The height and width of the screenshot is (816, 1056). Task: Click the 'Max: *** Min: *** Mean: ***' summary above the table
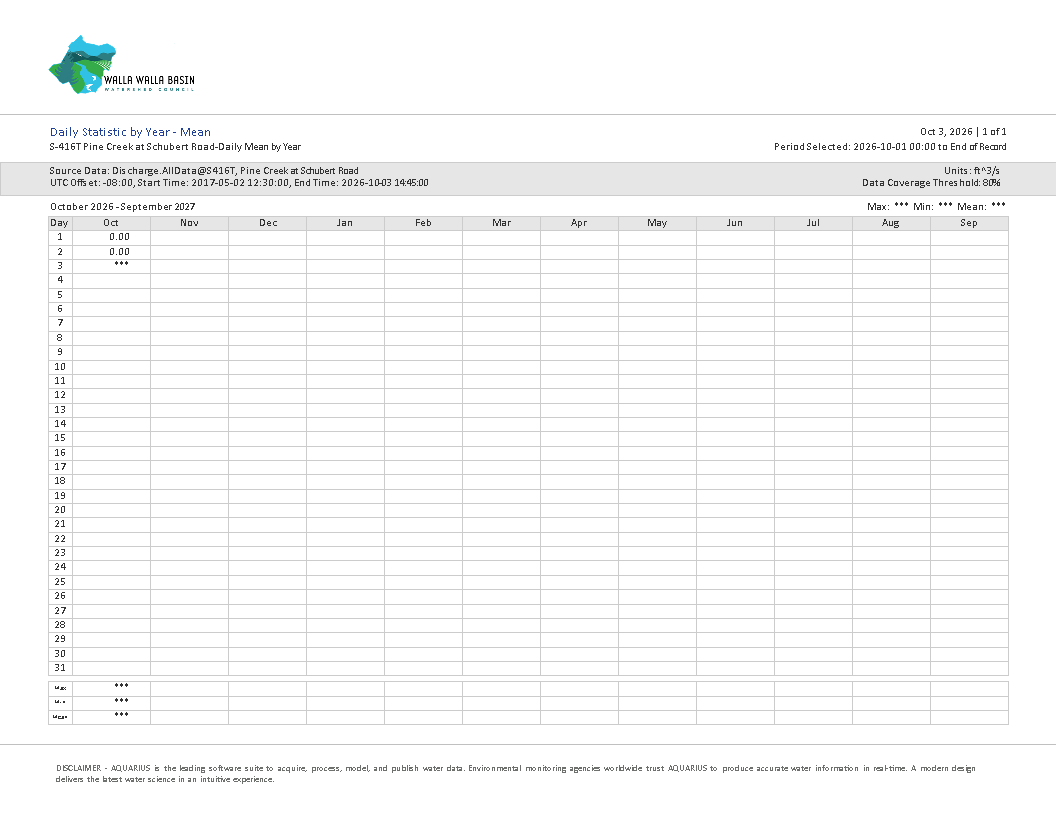click(937, 206)
